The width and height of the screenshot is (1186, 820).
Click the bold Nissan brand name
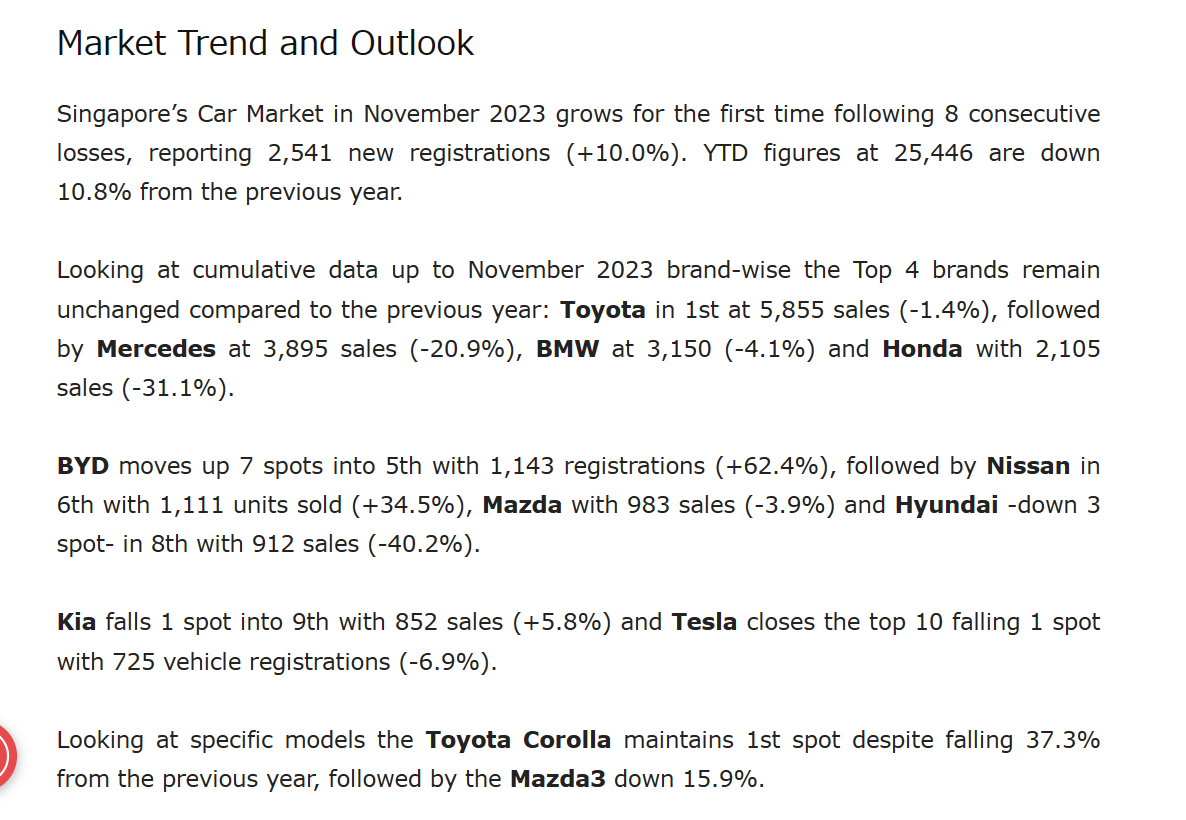click(1028, 466)
